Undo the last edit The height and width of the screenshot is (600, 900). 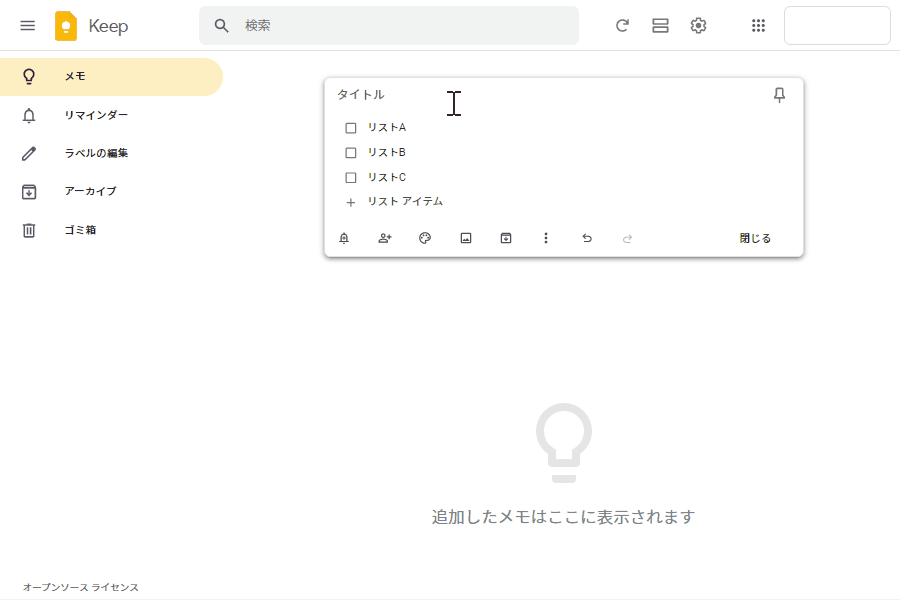click(x=587, y=238)
